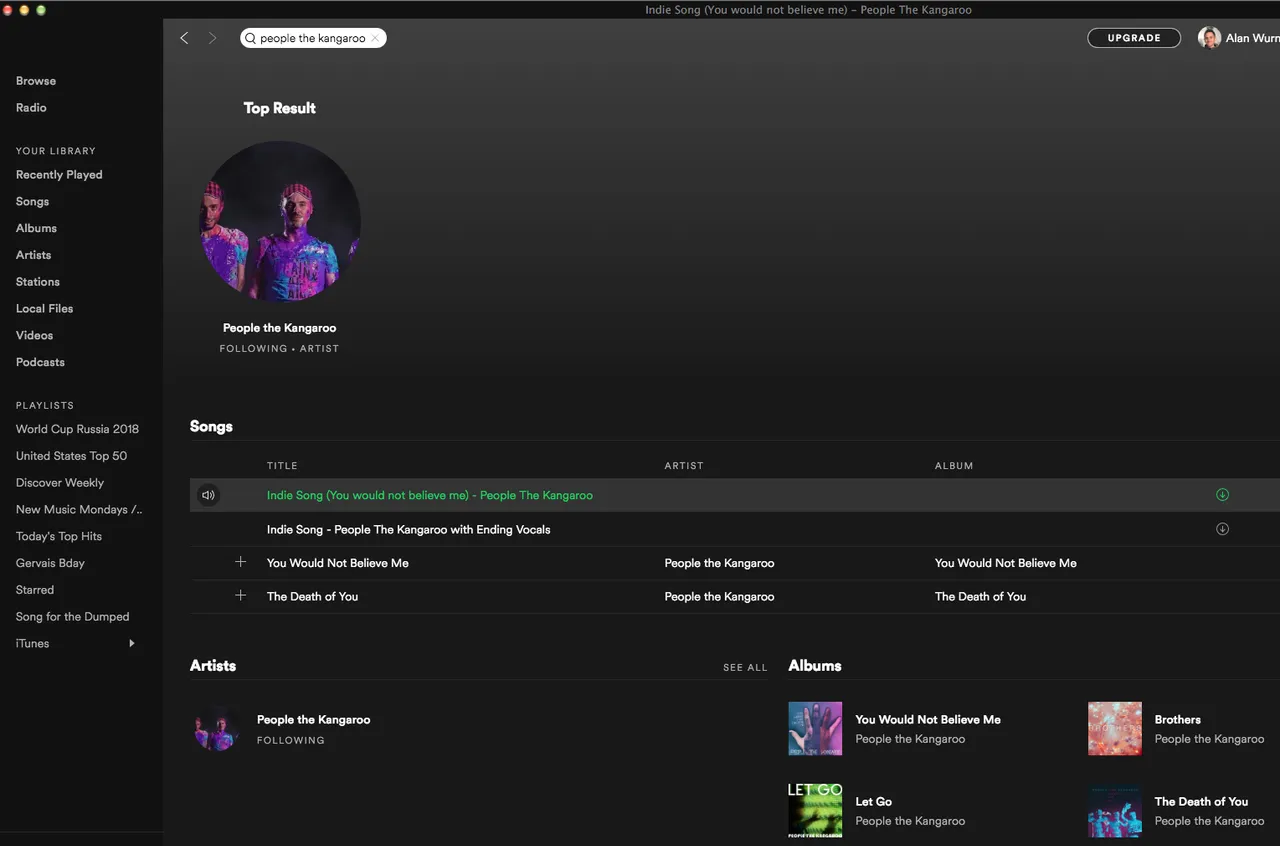Open Recently Played
The height and width of the screenshot is (846, 1280).
(59, 175)
